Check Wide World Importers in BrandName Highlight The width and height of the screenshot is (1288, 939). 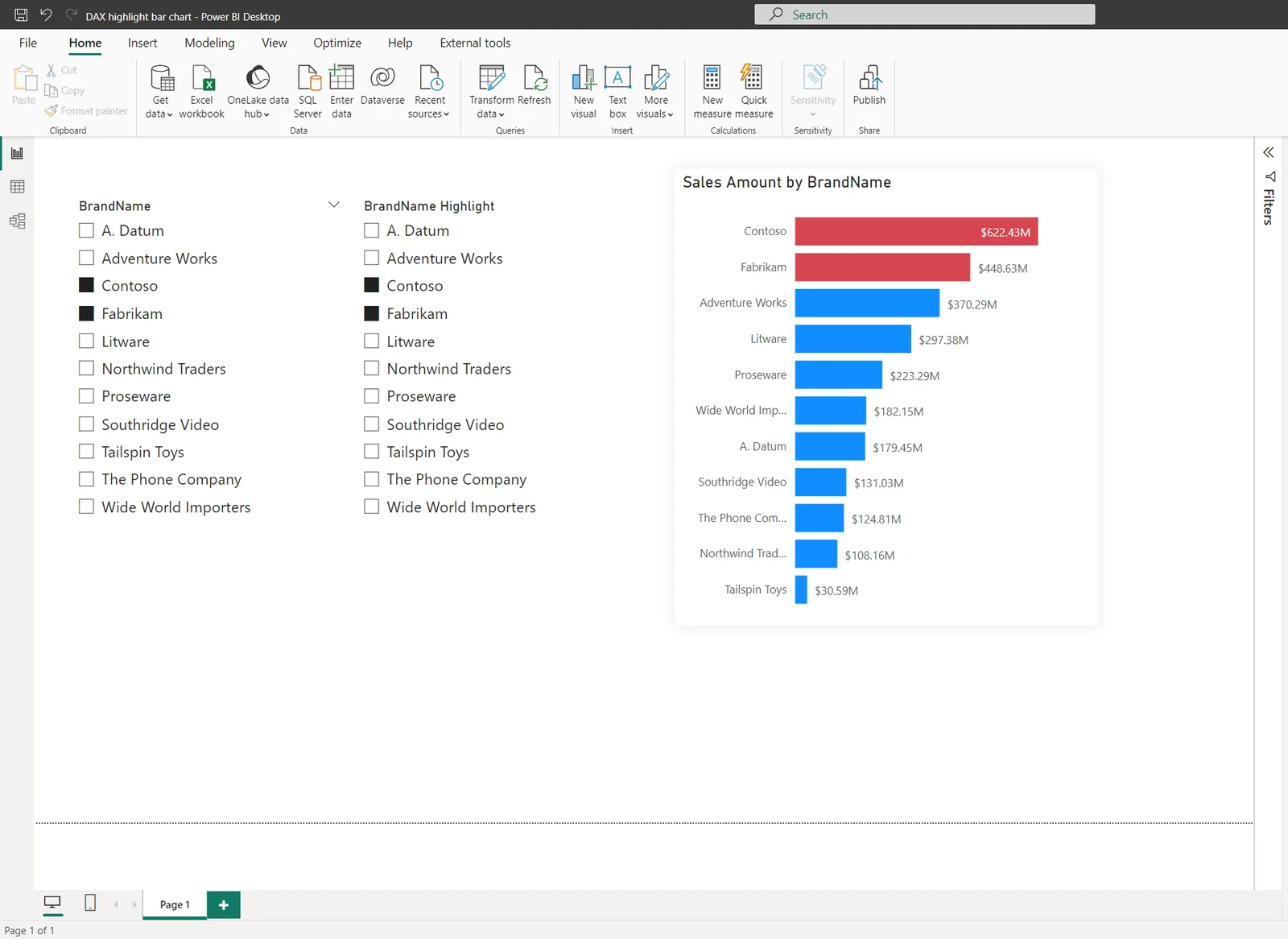click(371, 507)
